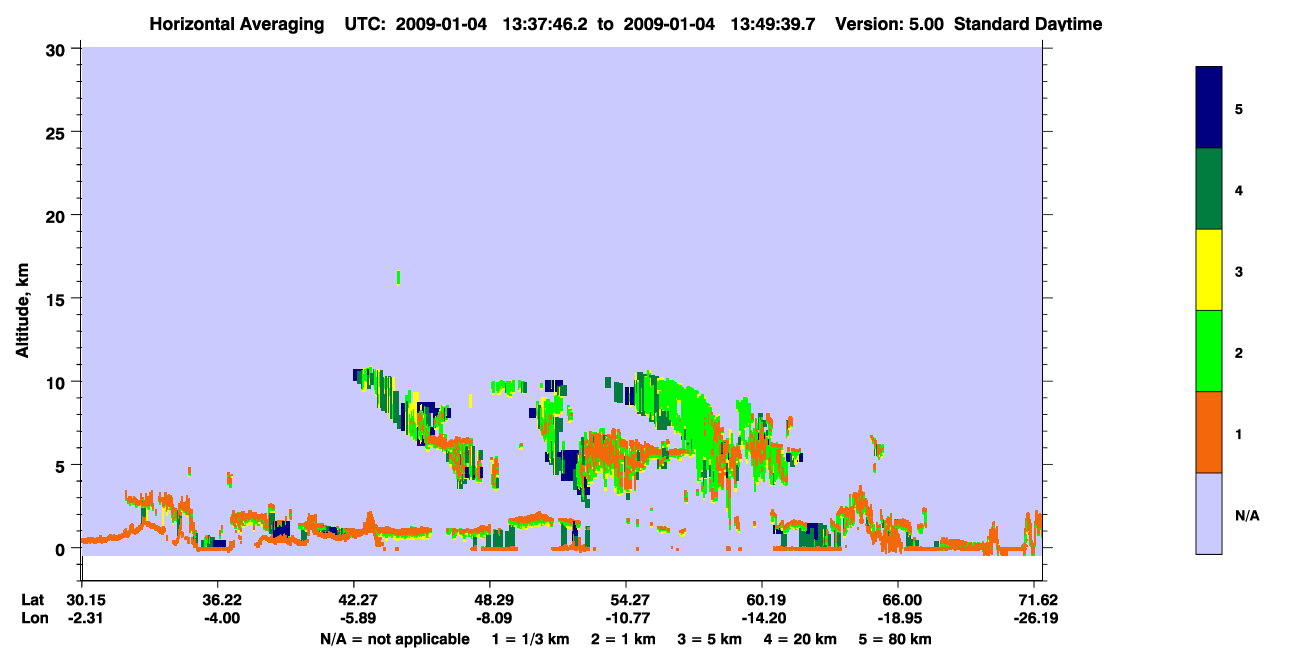This screenshot has height=667, width=1300.
Task: Click the colorbar 'N/A' label
Action: point(1247,515)
